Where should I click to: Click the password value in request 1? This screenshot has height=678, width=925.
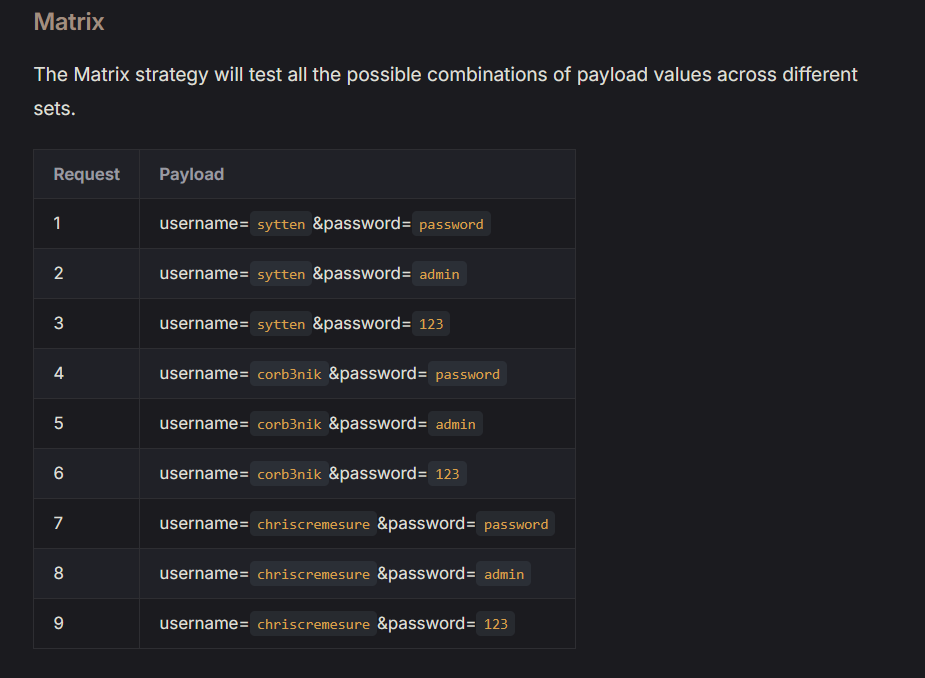tap(451, 224)
